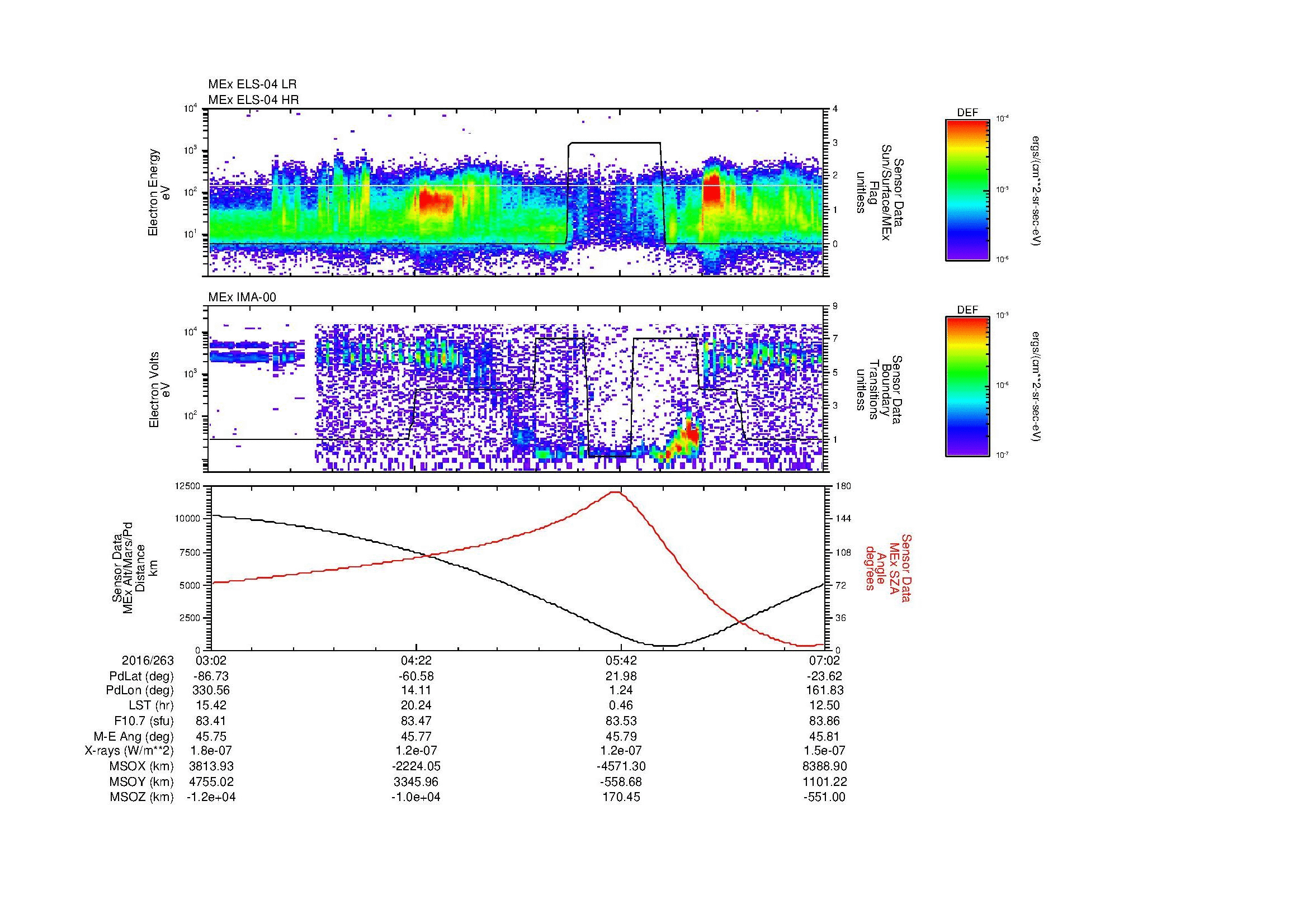Click the 'MEx IMA-00' panel title

click(x=242, y=297)
